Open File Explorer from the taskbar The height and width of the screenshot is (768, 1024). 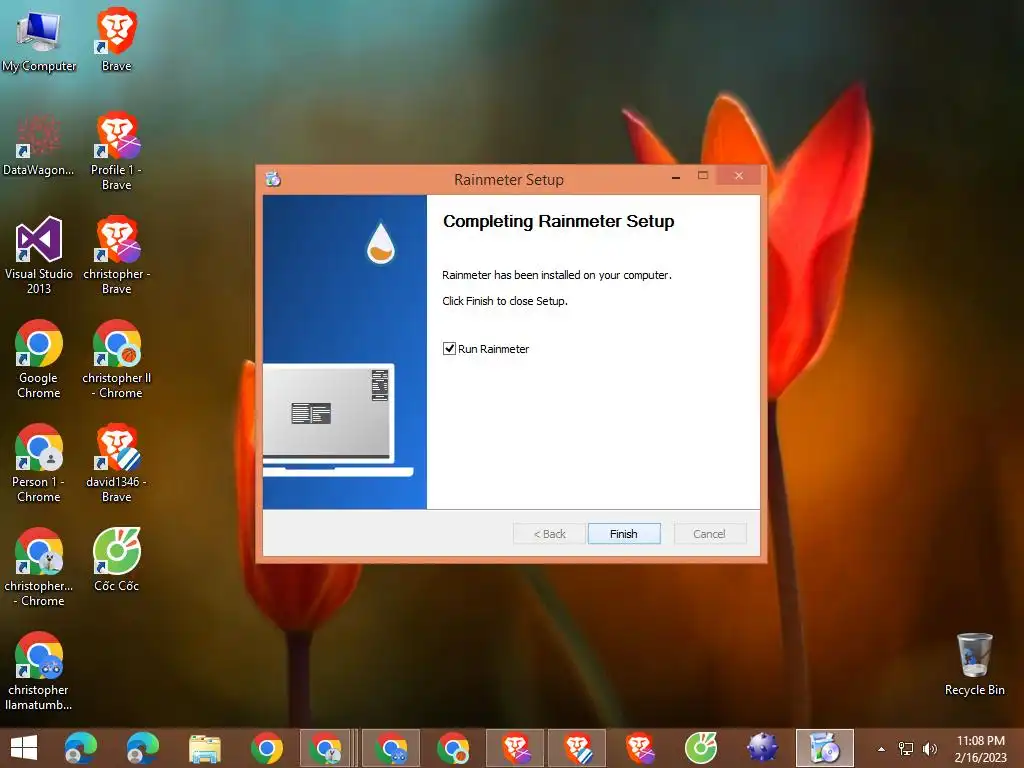coord(204,748)
